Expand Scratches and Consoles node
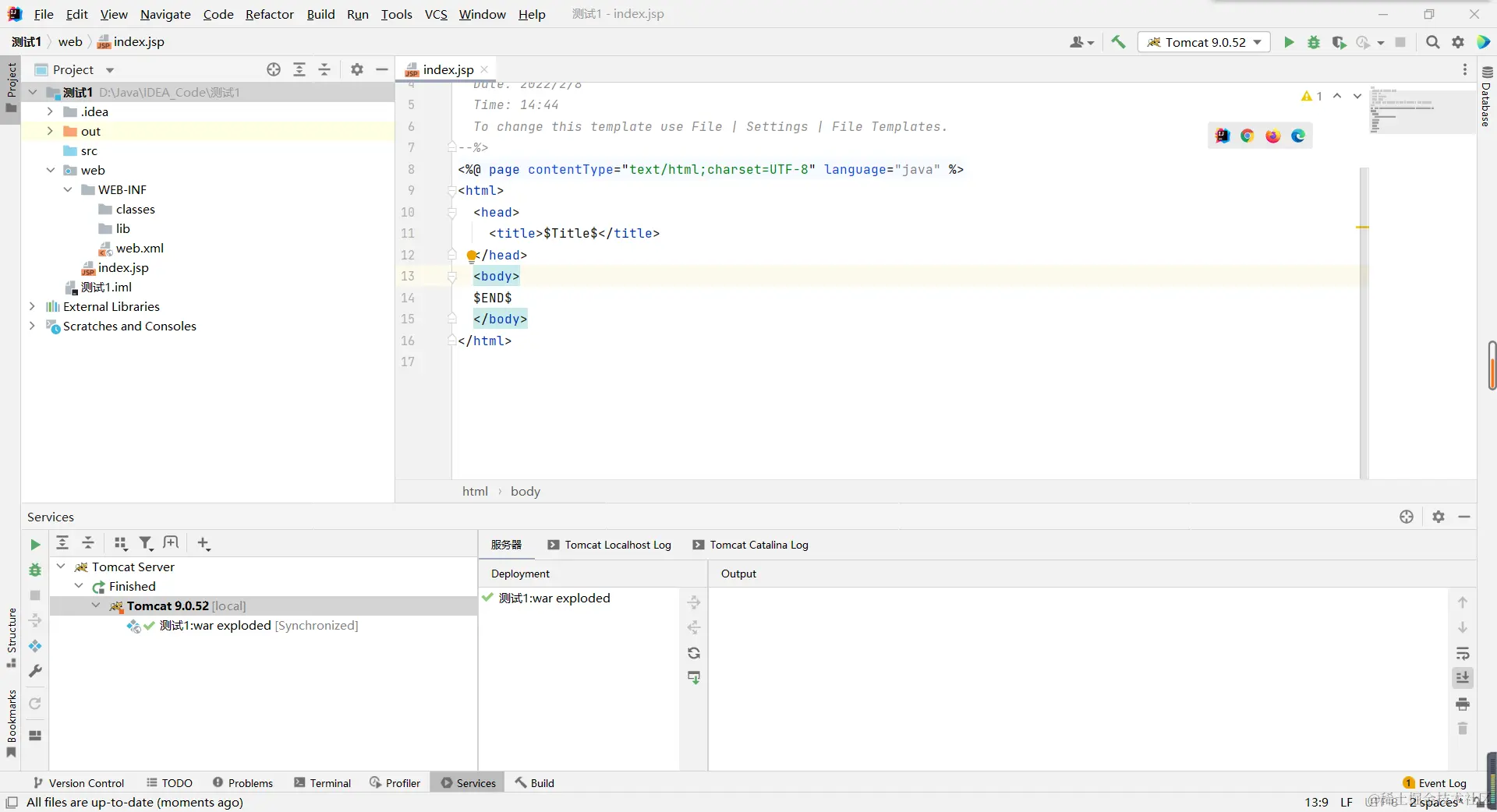Image resolution: width=1497 pixels, height=812 pixels. tap(32, 326)
